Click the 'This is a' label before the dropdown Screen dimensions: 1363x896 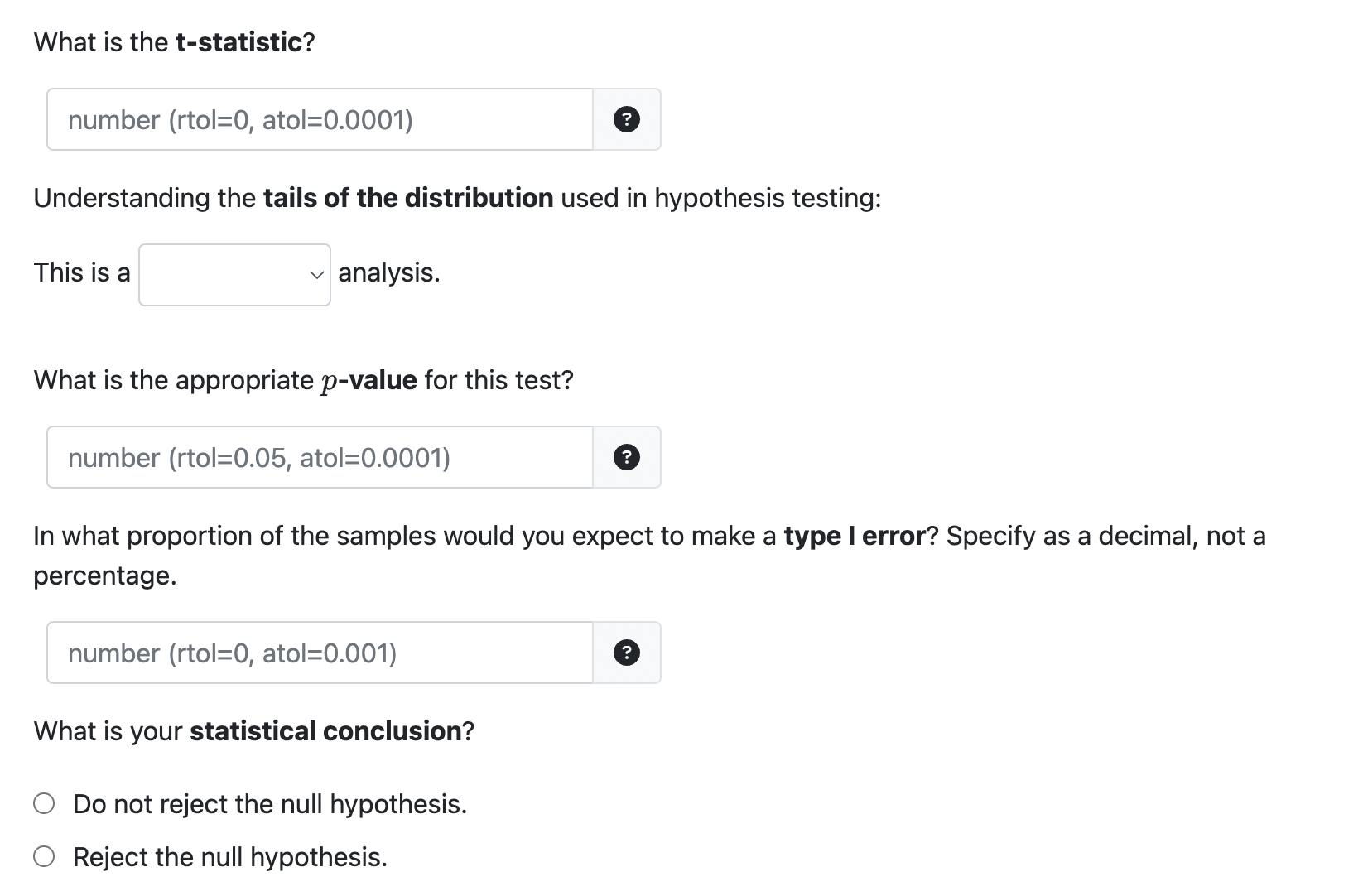pos(82,272)
